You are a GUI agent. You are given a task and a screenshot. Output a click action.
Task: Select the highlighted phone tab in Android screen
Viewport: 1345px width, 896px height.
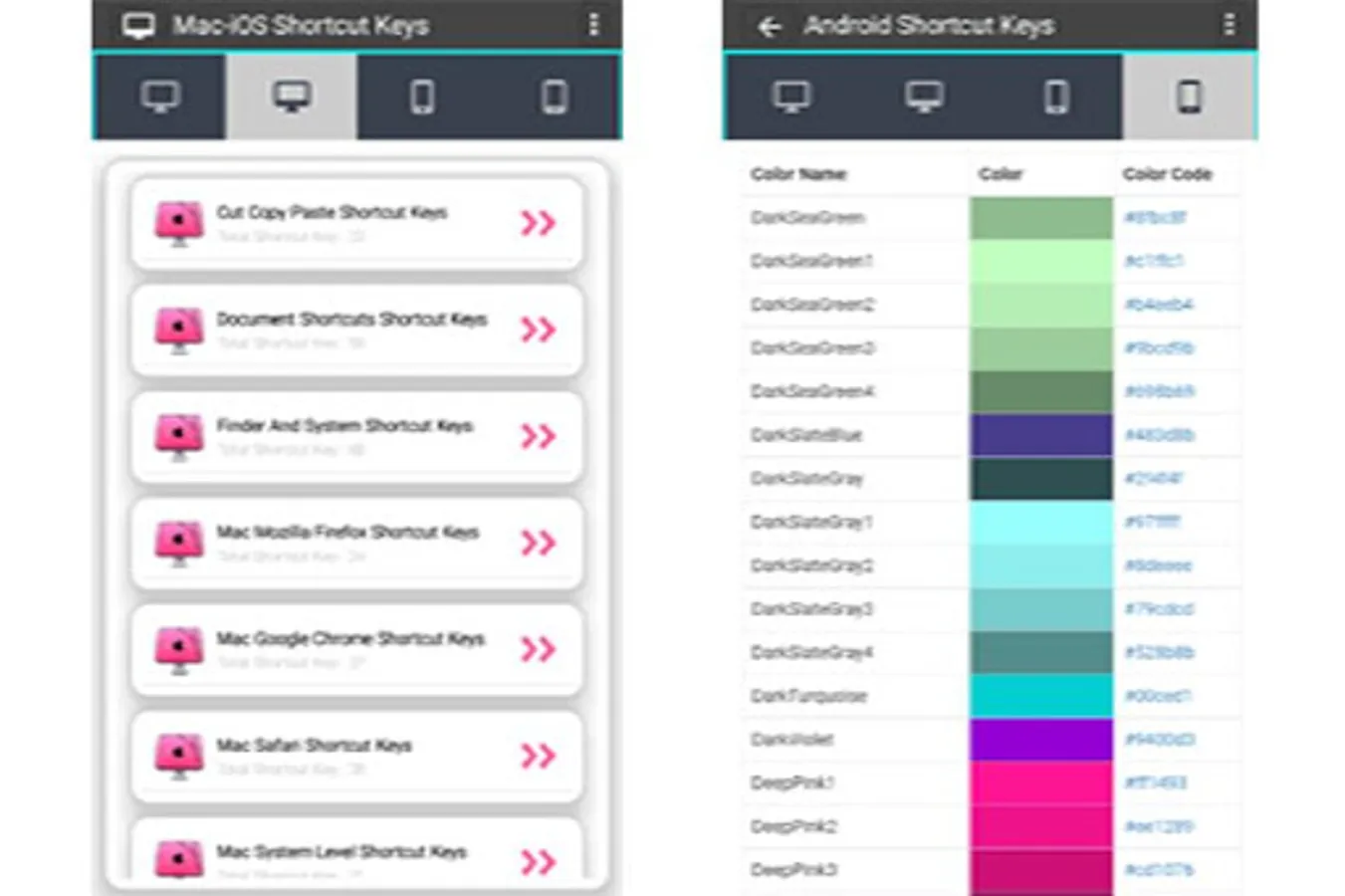[1189, 97]
